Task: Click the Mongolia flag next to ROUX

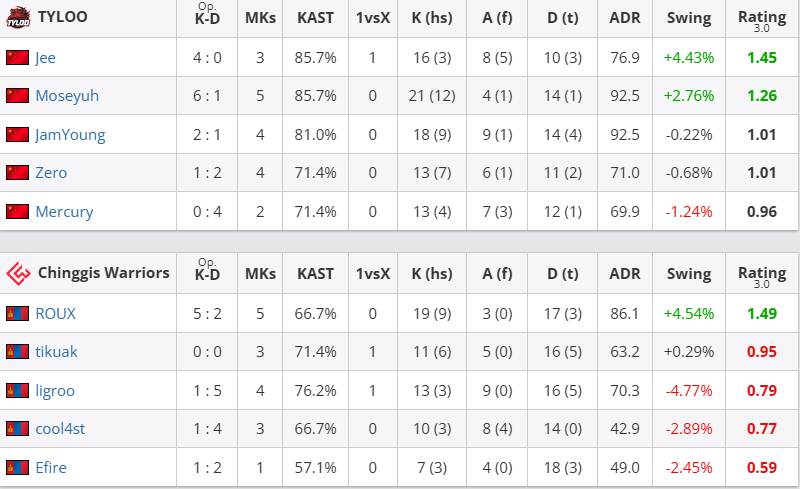Action: [x=17, y=313]
